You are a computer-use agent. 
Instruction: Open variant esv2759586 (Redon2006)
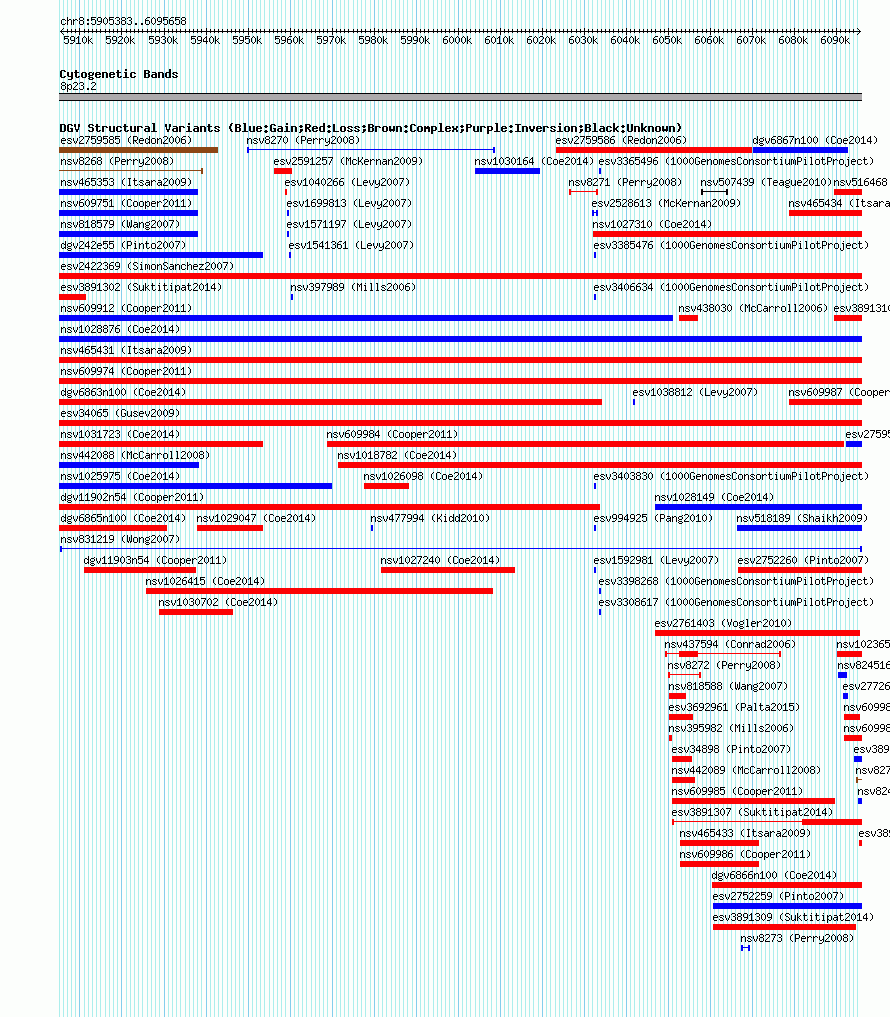[x=621, y=140]
